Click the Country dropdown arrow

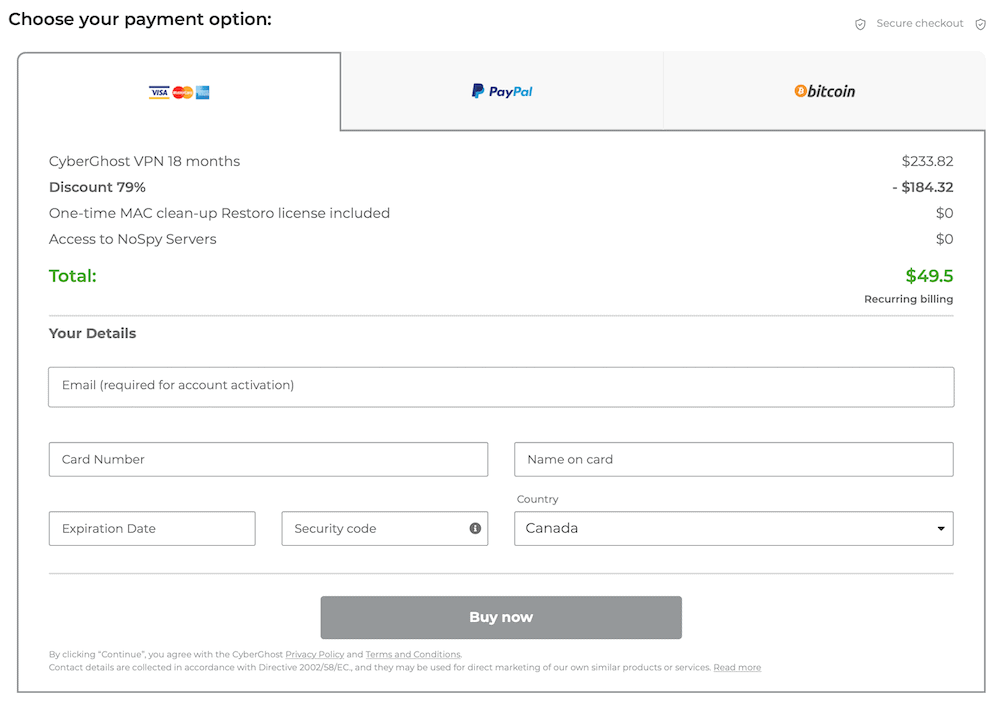[x=941, y=528]
